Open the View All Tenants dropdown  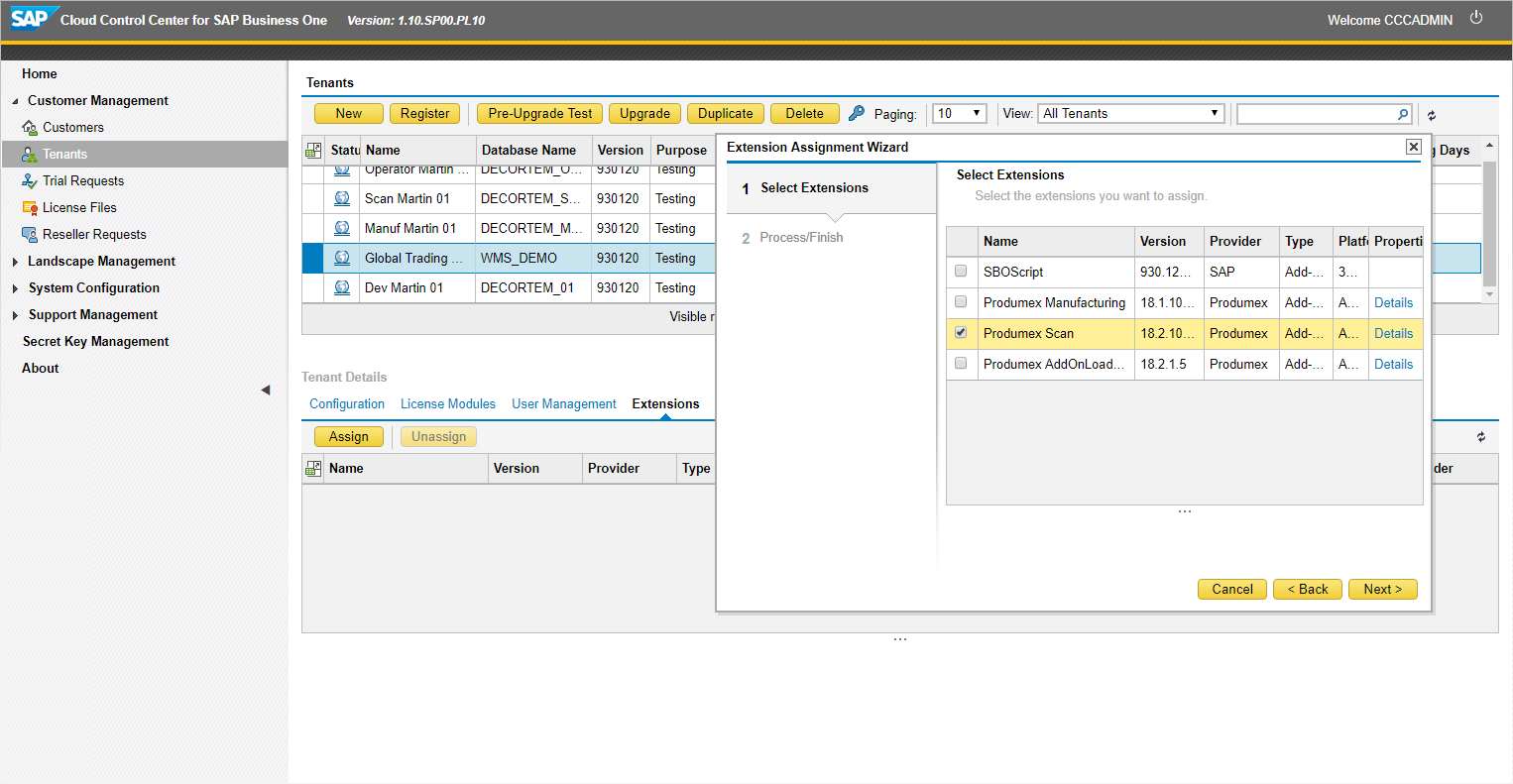[x=1130, y=114]
